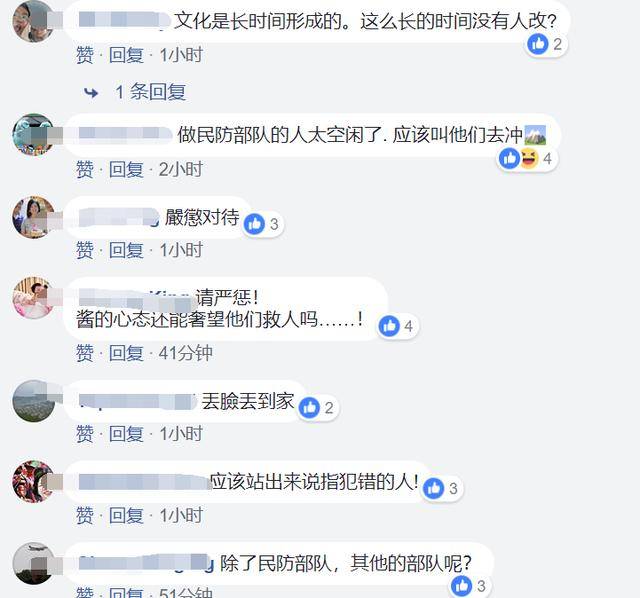
Task: Open profile avatar of first commenter
Action: (33, 21)
